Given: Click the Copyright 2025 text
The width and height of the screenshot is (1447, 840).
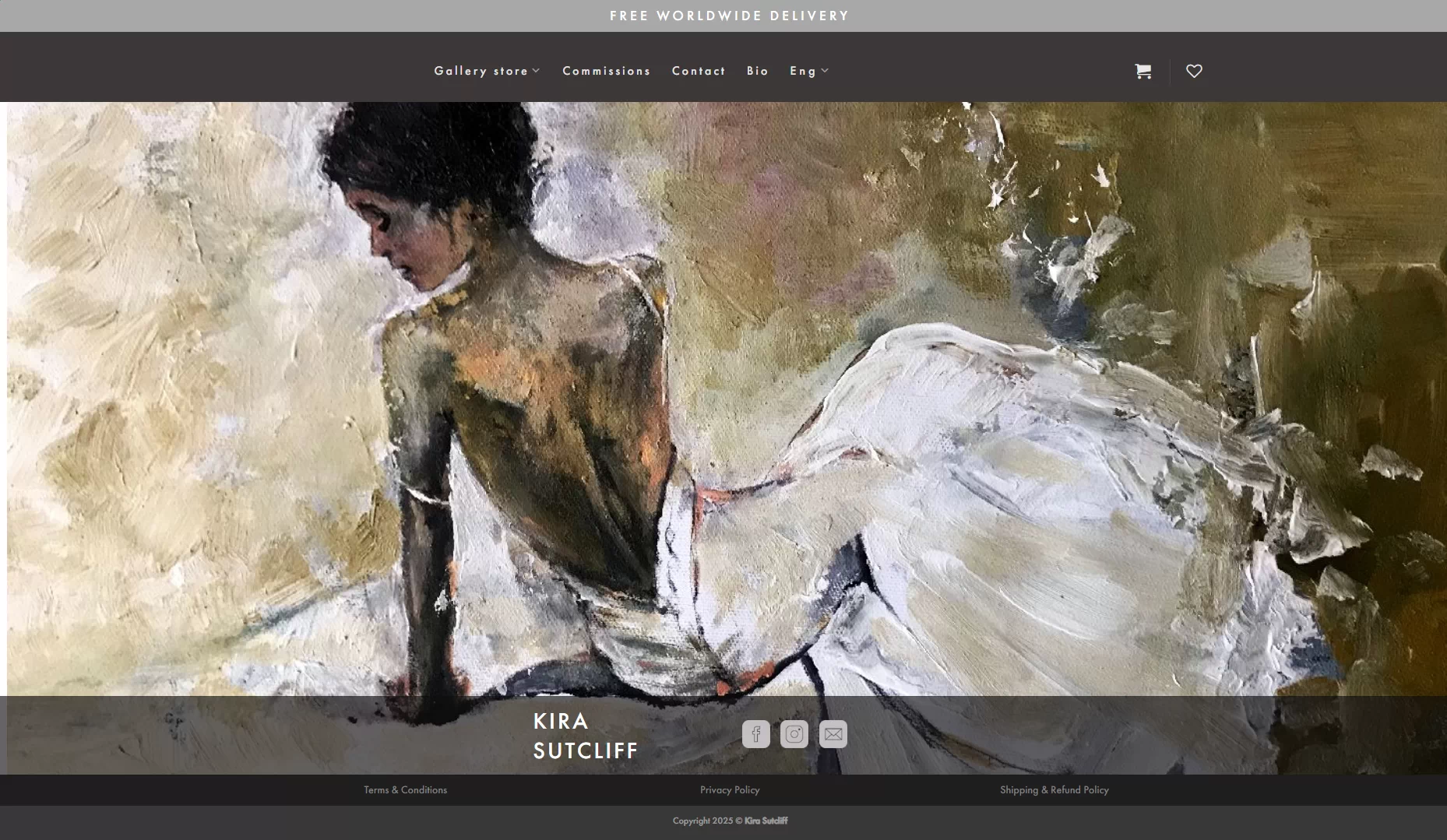Looking at the screenshot, I should (x=702, y=821).
